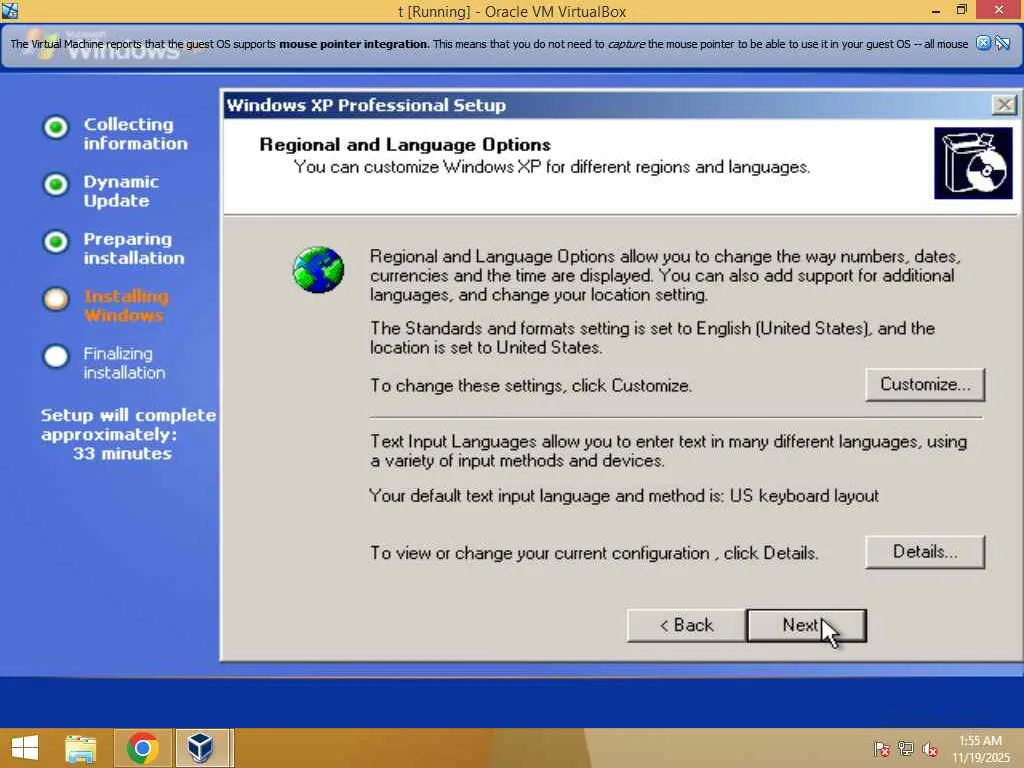Screen dimensions: 1024x768
Task: Open File Explorer from the taskbar
Action: (81, 748)
